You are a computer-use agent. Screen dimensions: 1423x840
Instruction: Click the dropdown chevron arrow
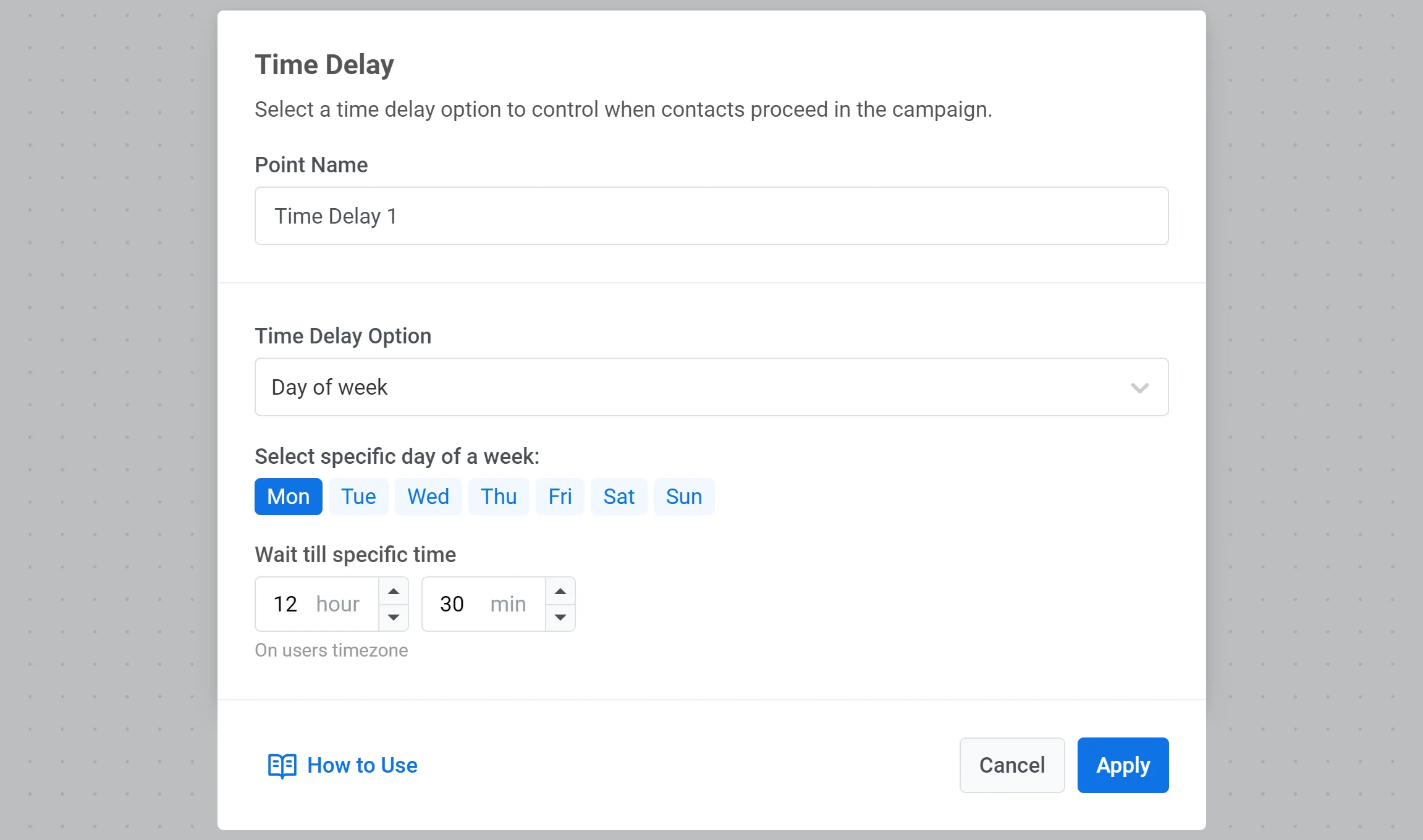click(1139, 388)
